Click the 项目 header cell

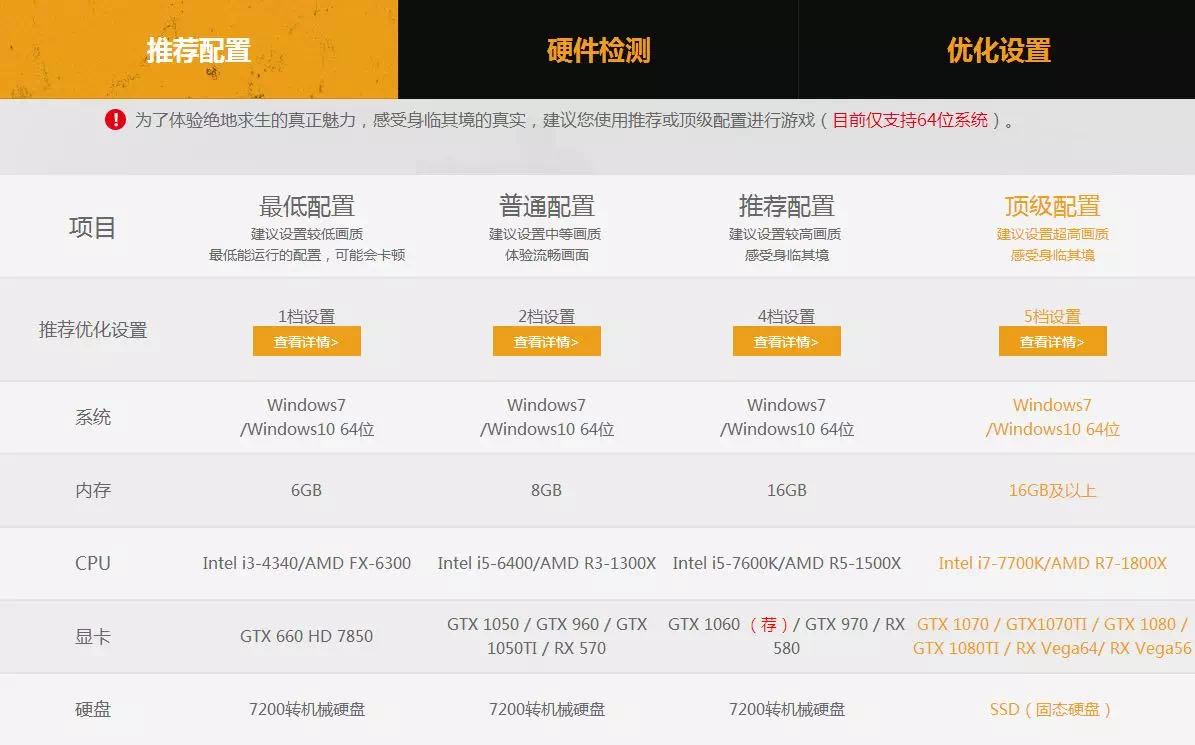coord(92,227)
